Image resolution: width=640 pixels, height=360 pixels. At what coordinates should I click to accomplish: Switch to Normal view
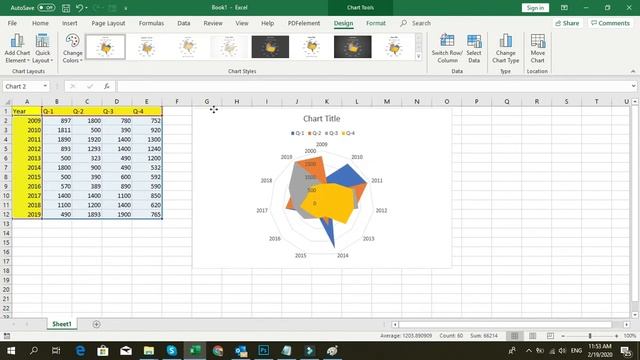tap(514, 336)
